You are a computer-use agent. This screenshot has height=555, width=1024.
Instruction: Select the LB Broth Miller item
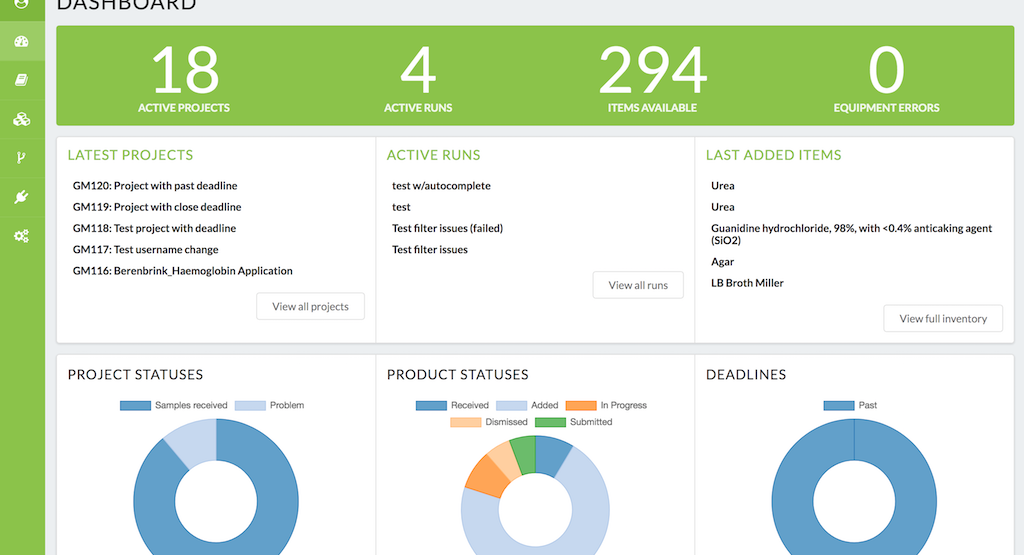747,283
